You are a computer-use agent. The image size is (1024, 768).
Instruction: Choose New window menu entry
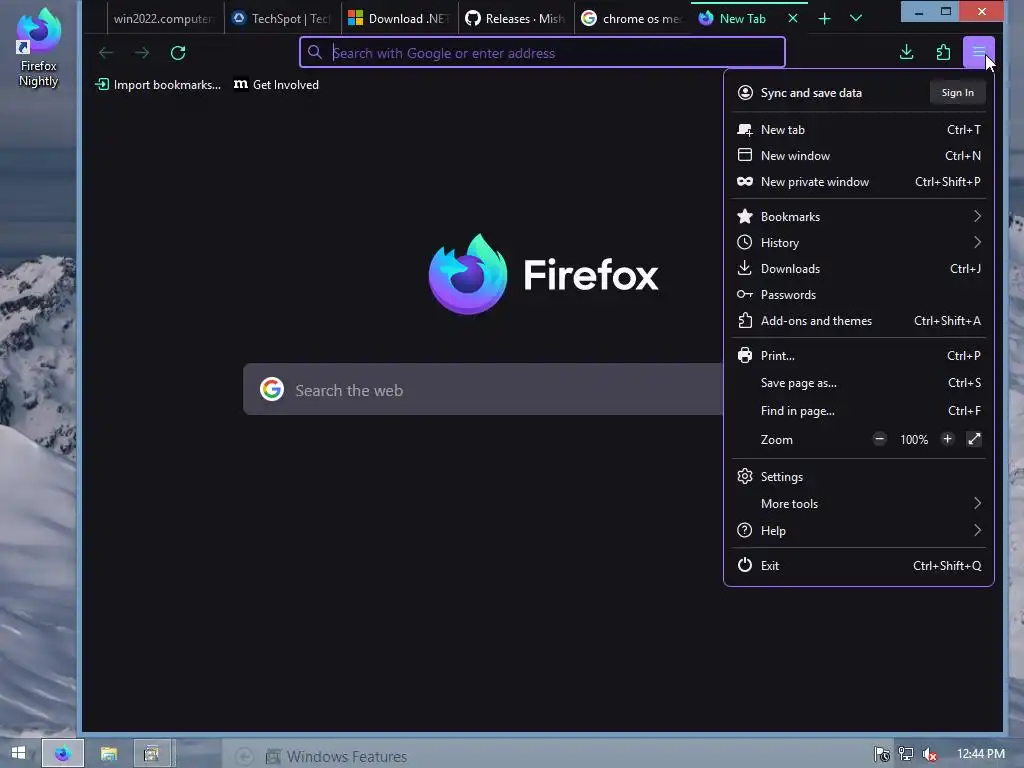pyautogui.click(x=859, y=155)
